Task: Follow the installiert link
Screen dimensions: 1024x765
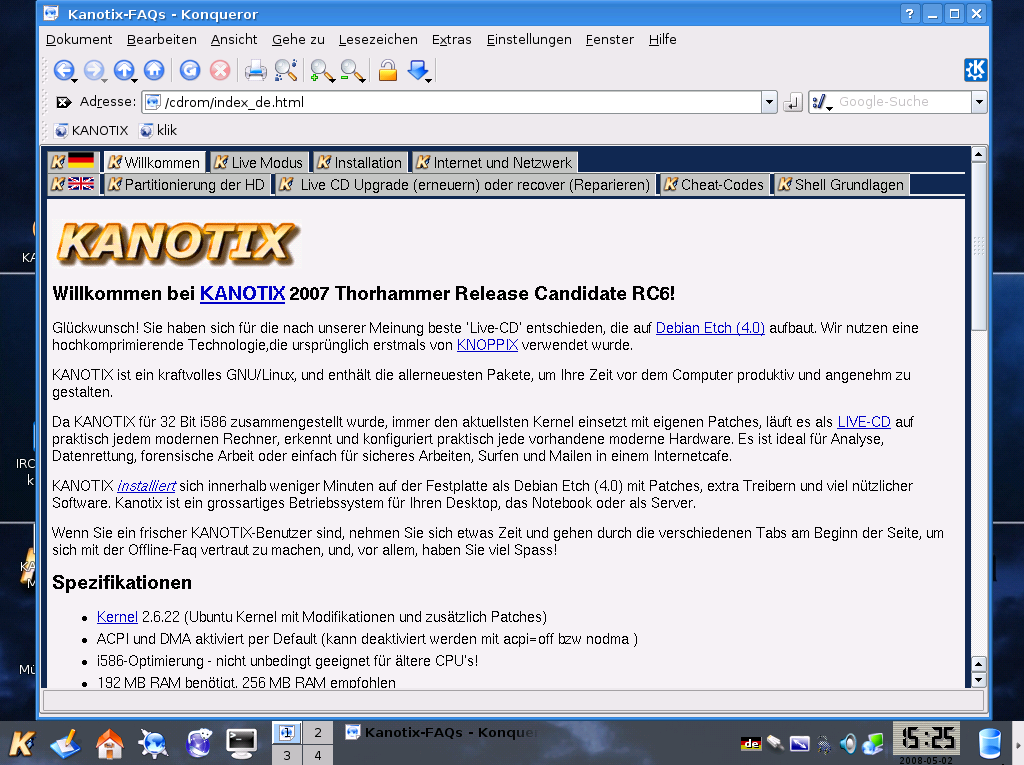Action: pyautogui.click(x=146, y=486)
